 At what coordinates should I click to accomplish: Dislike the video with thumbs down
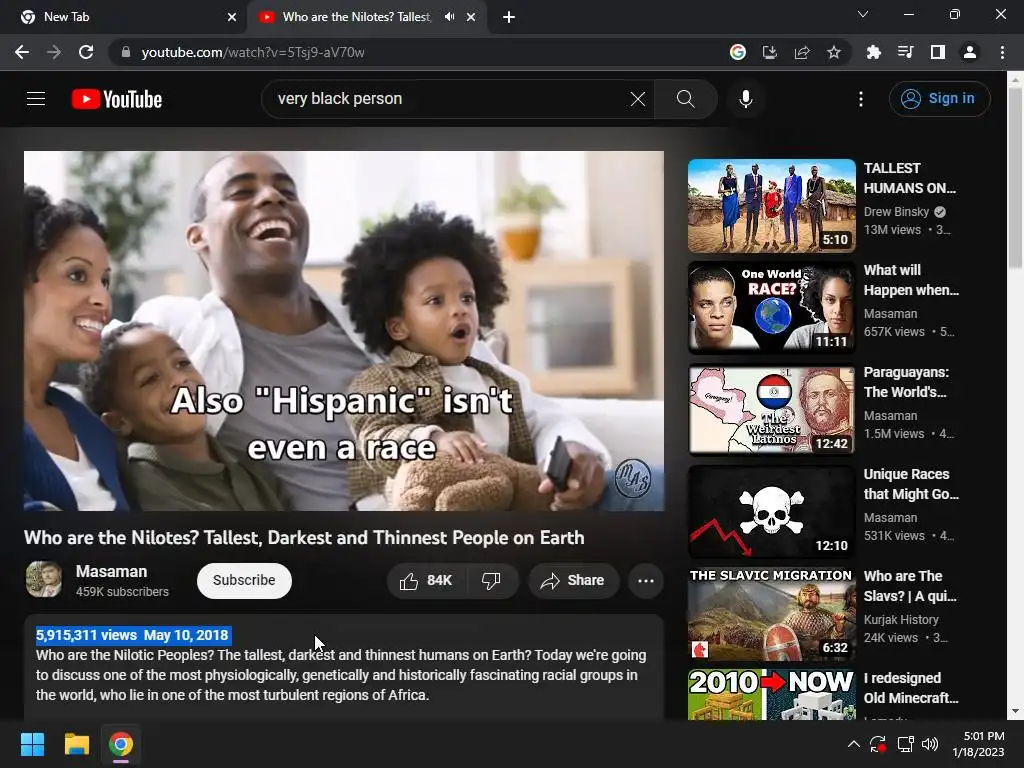click(492, 581)
